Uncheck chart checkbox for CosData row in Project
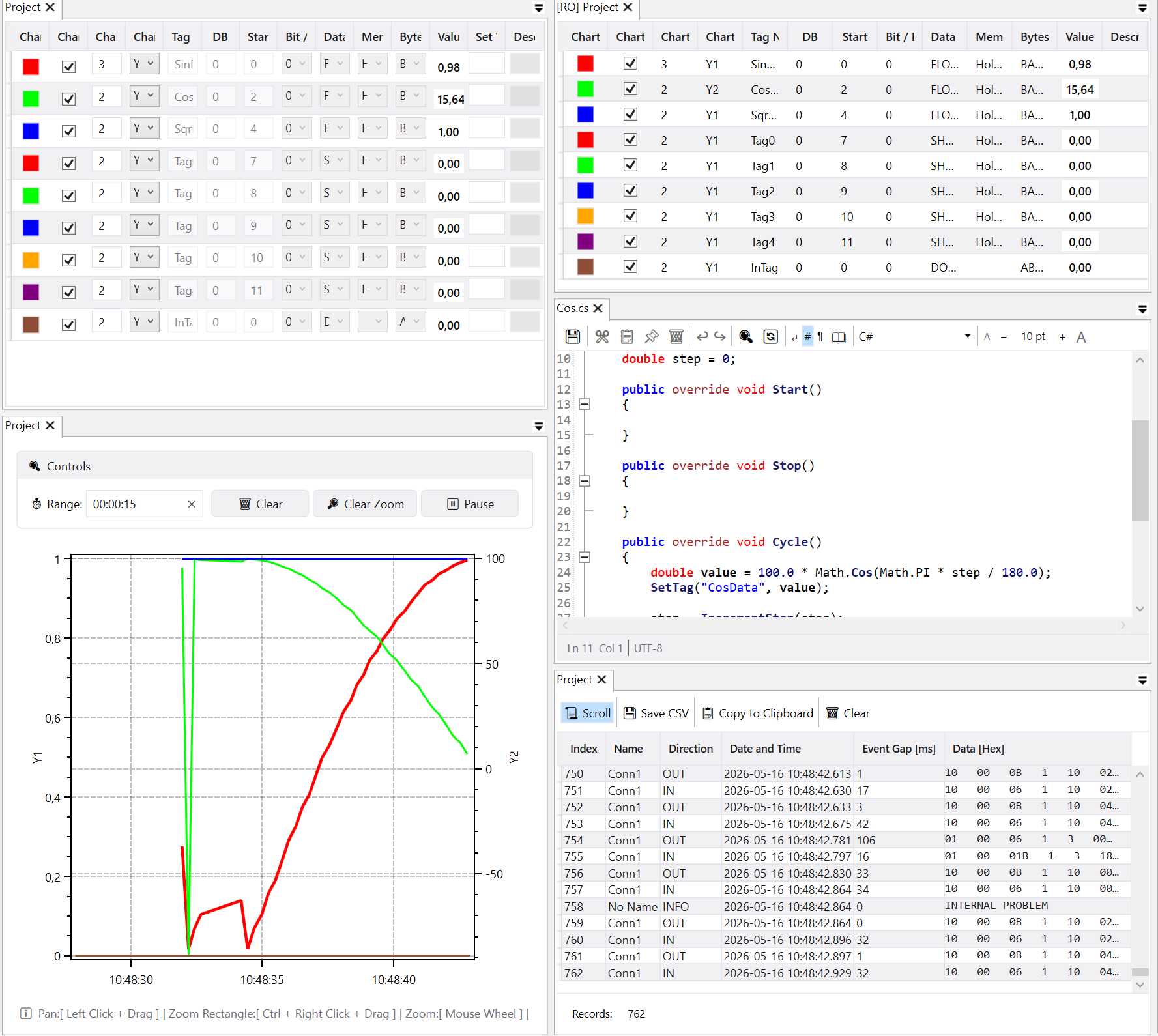 pos(68,98)
